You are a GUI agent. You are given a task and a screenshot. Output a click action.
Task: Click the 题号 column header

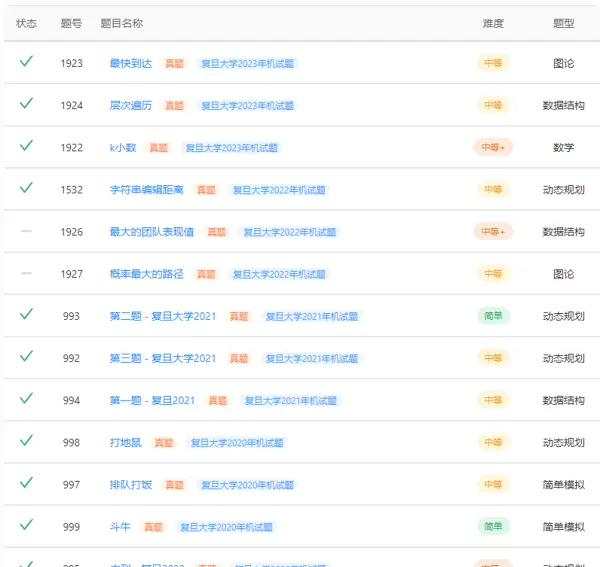click(x=71, y=23)
